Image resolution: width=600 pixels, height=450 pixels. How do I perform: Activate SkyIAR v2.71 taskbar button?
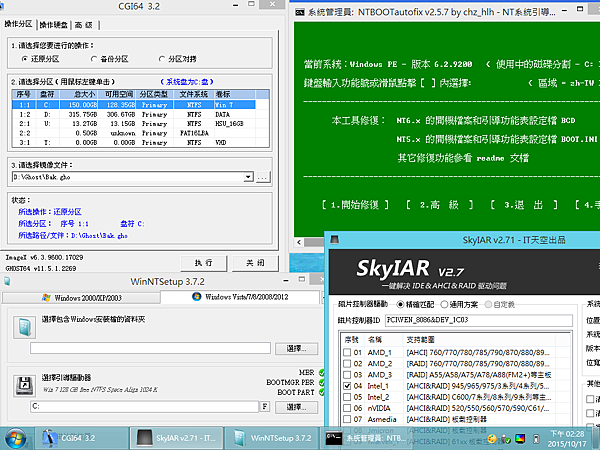click(x=177, y=439)
